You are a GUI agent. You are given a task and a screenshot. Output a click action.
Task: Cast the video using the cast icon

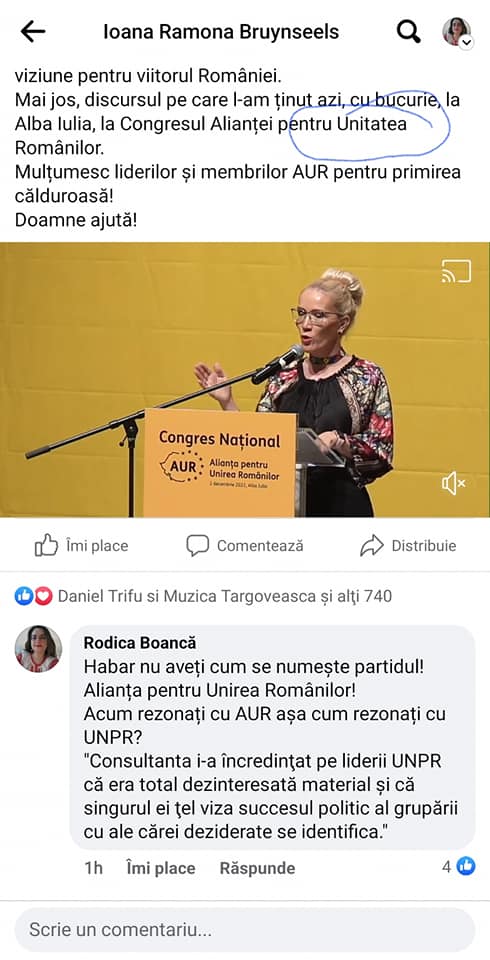tap(456, 271)
